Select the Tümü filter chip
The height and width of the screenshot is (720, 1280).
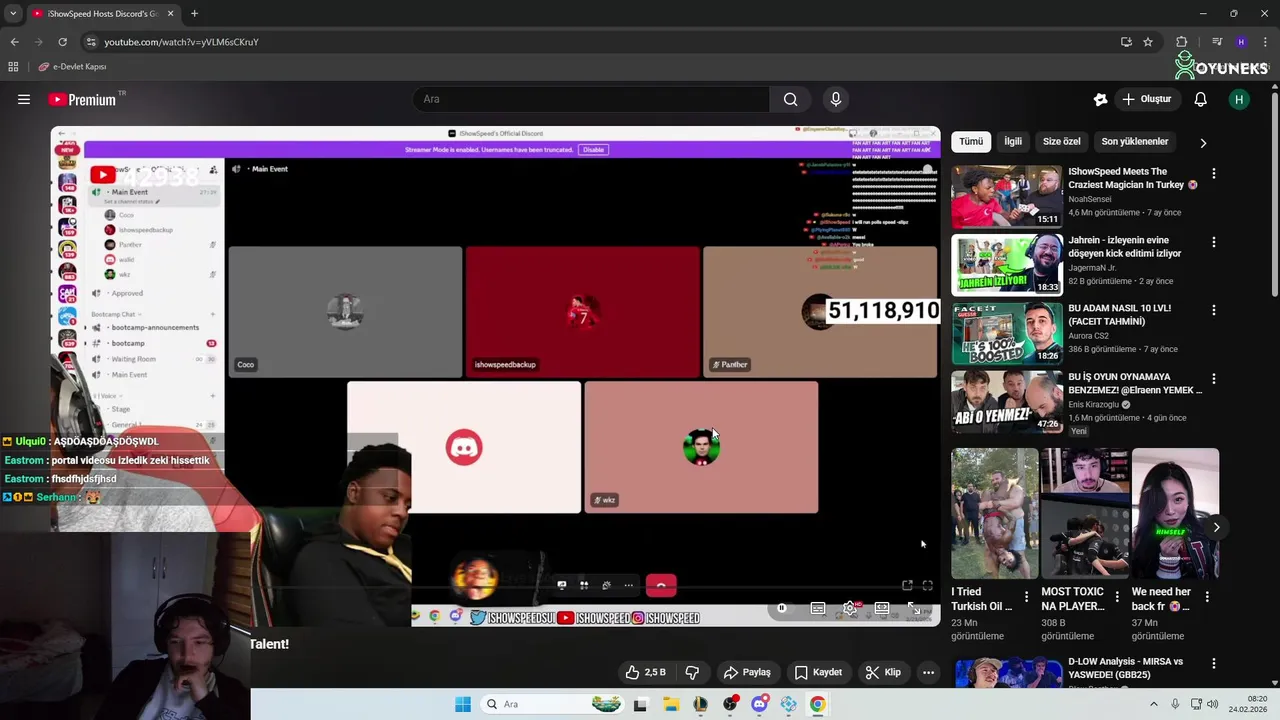coord(971,142)
